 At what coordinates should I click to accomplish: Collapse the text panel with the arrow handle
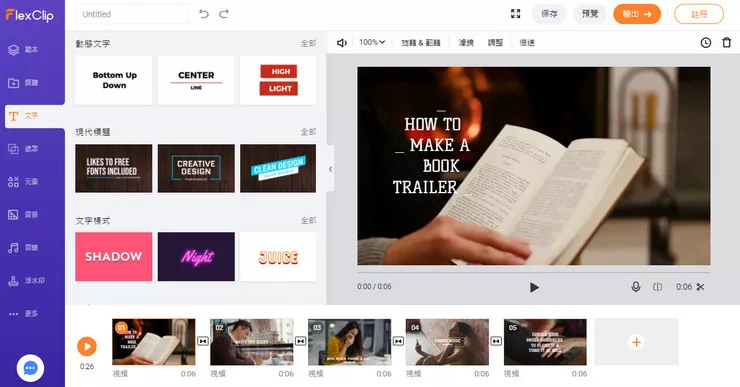[330, 168]
